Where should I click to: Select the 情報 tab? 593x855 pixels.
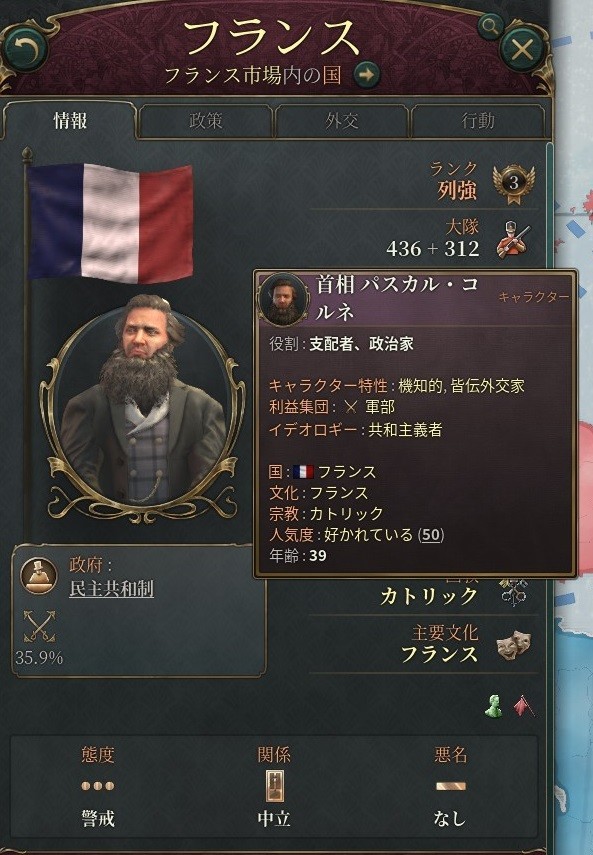(x=70, y=121)
